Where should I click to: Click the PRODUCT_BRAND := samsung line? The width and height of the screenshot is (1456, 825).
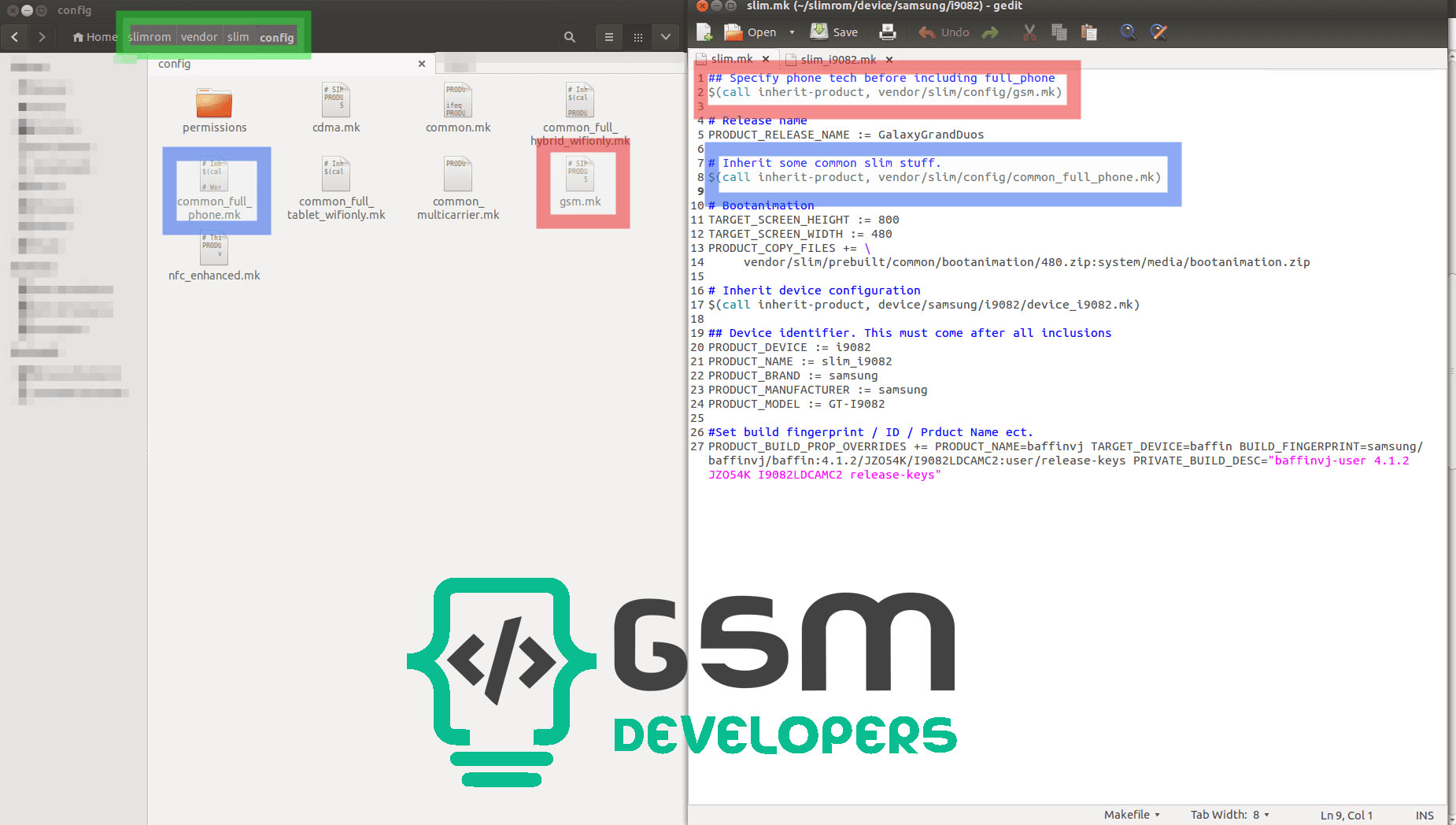point(793,376)
